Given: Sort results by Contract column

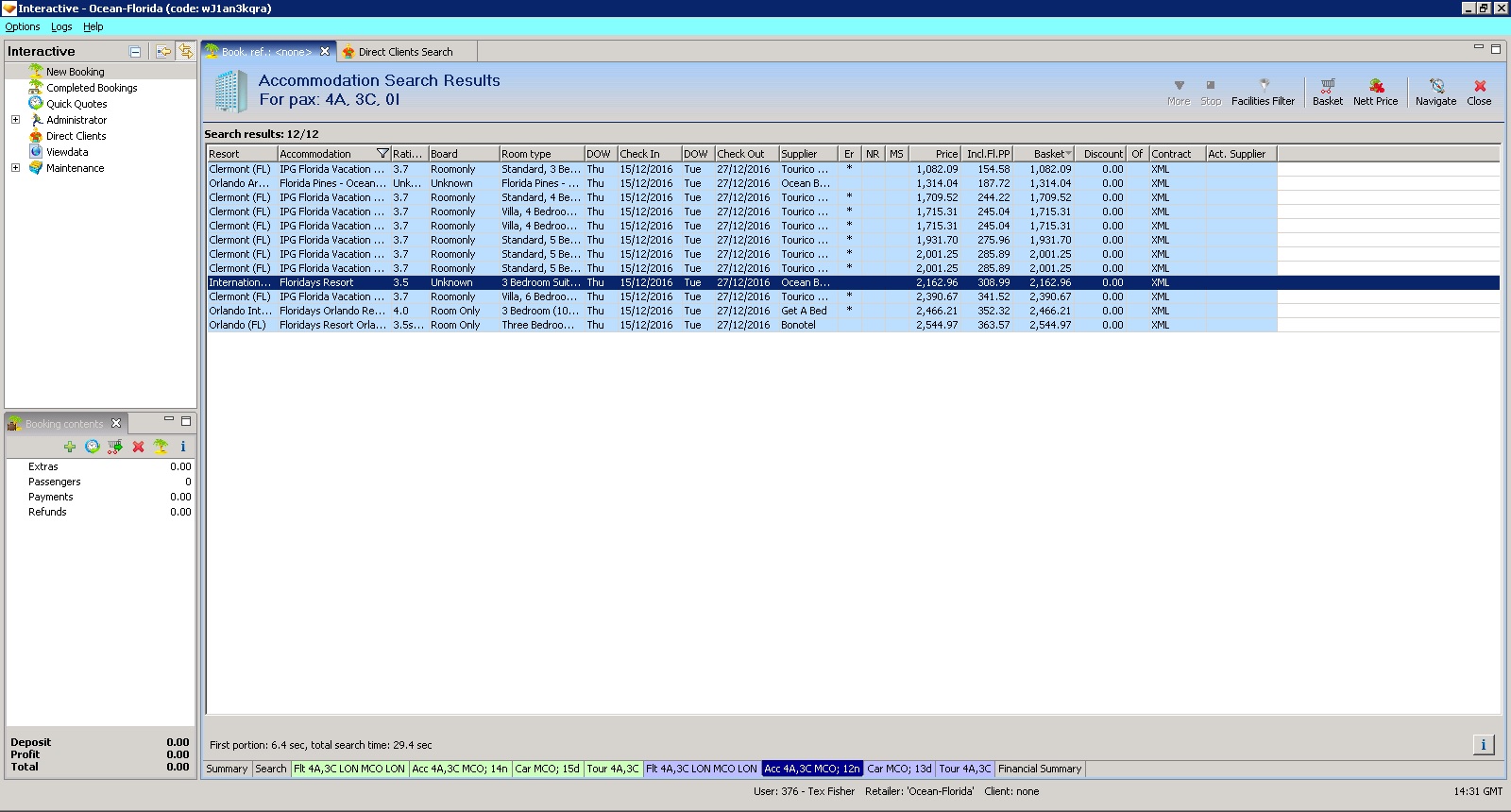Looking at the screenshot, I should [1178, 154].
